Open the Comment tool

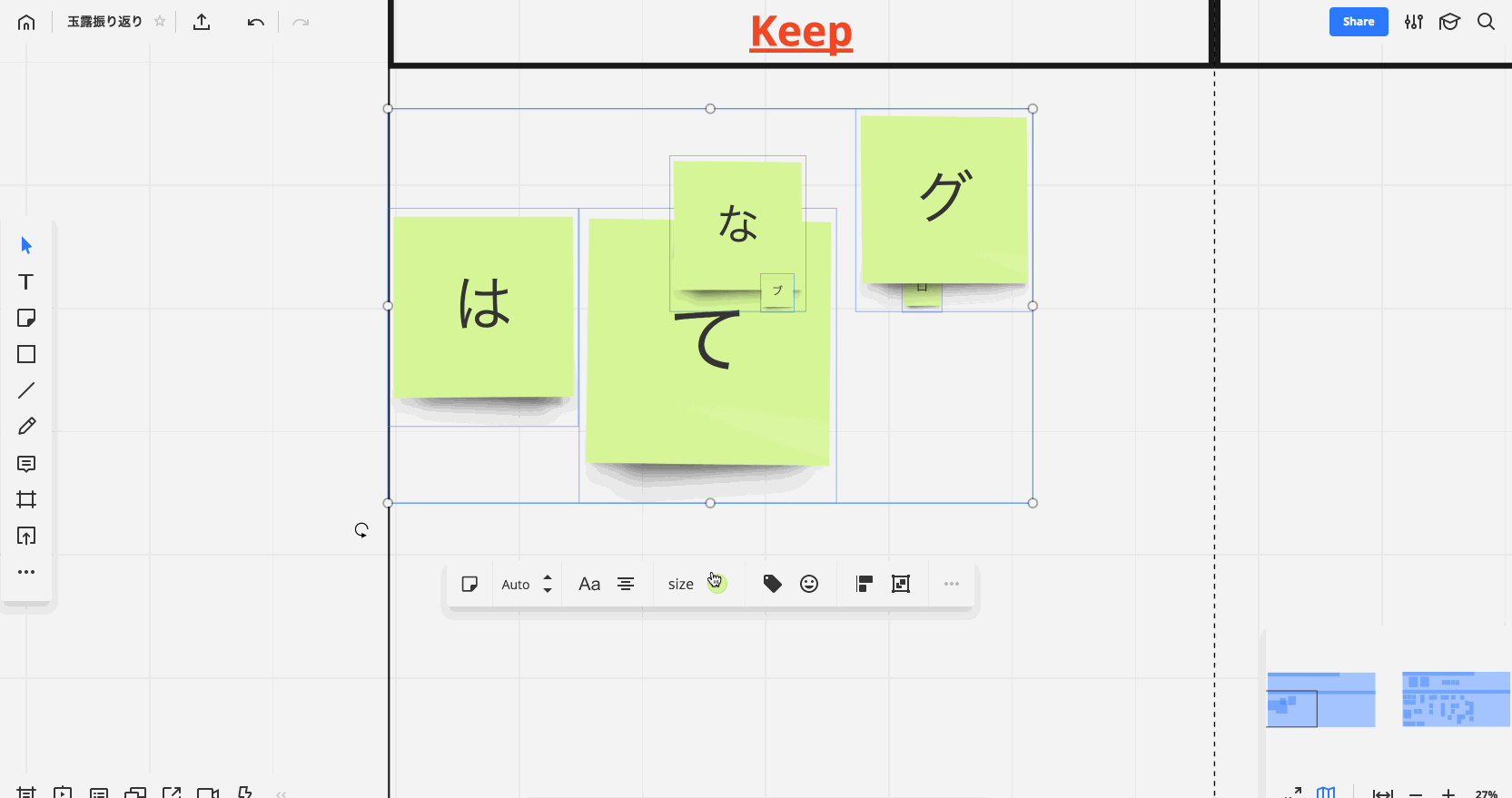coord(26,464)
